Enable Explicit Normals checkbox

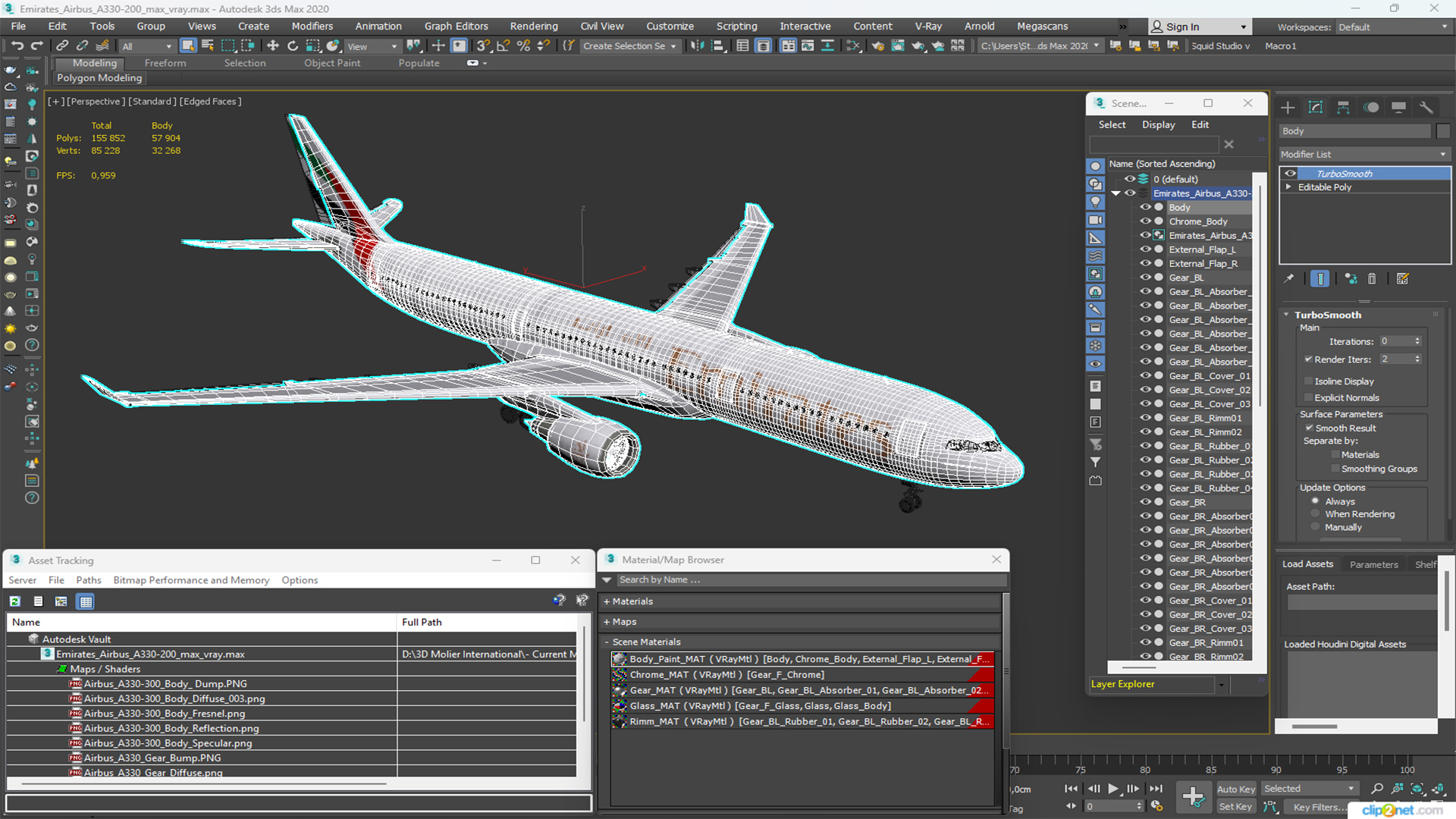[x=1308, y=397]
